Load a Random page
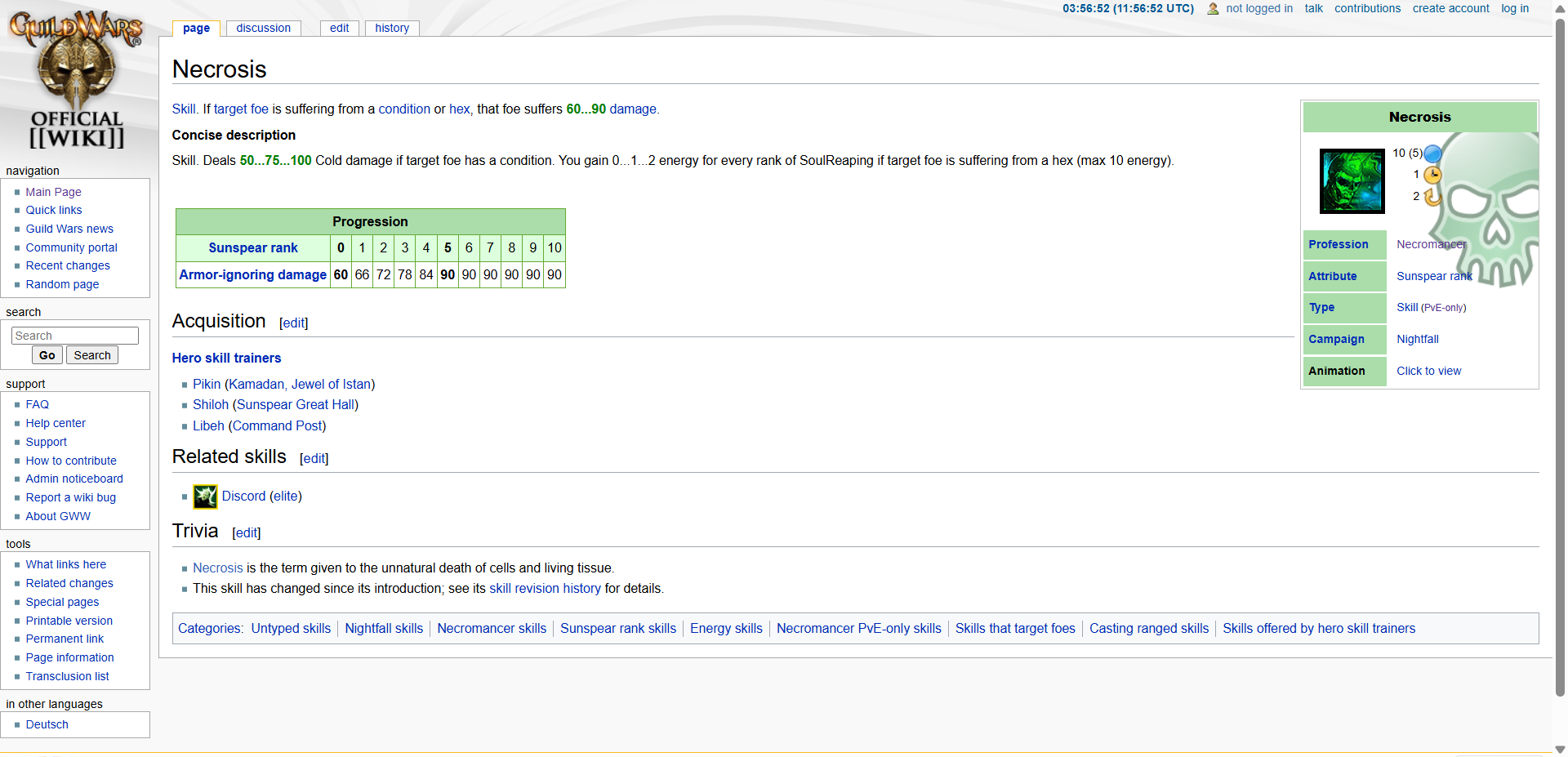This screenshot has width=1568, height=757. point(62,284)
